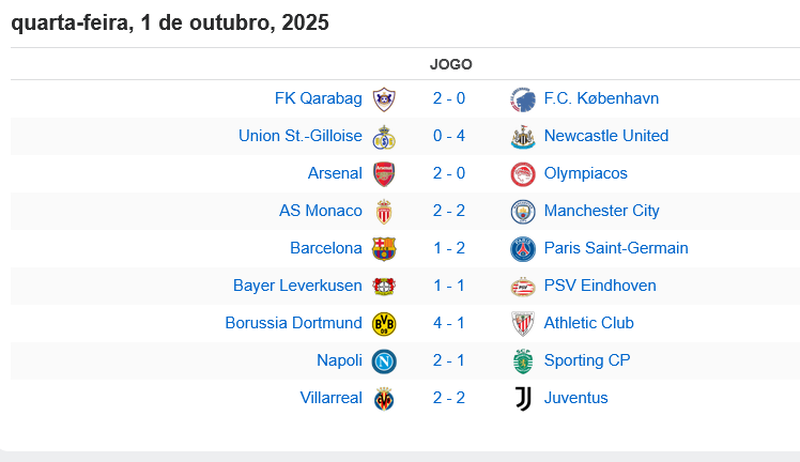Click the 4 - 1 Dortmund match score

[x=449, y=323]
